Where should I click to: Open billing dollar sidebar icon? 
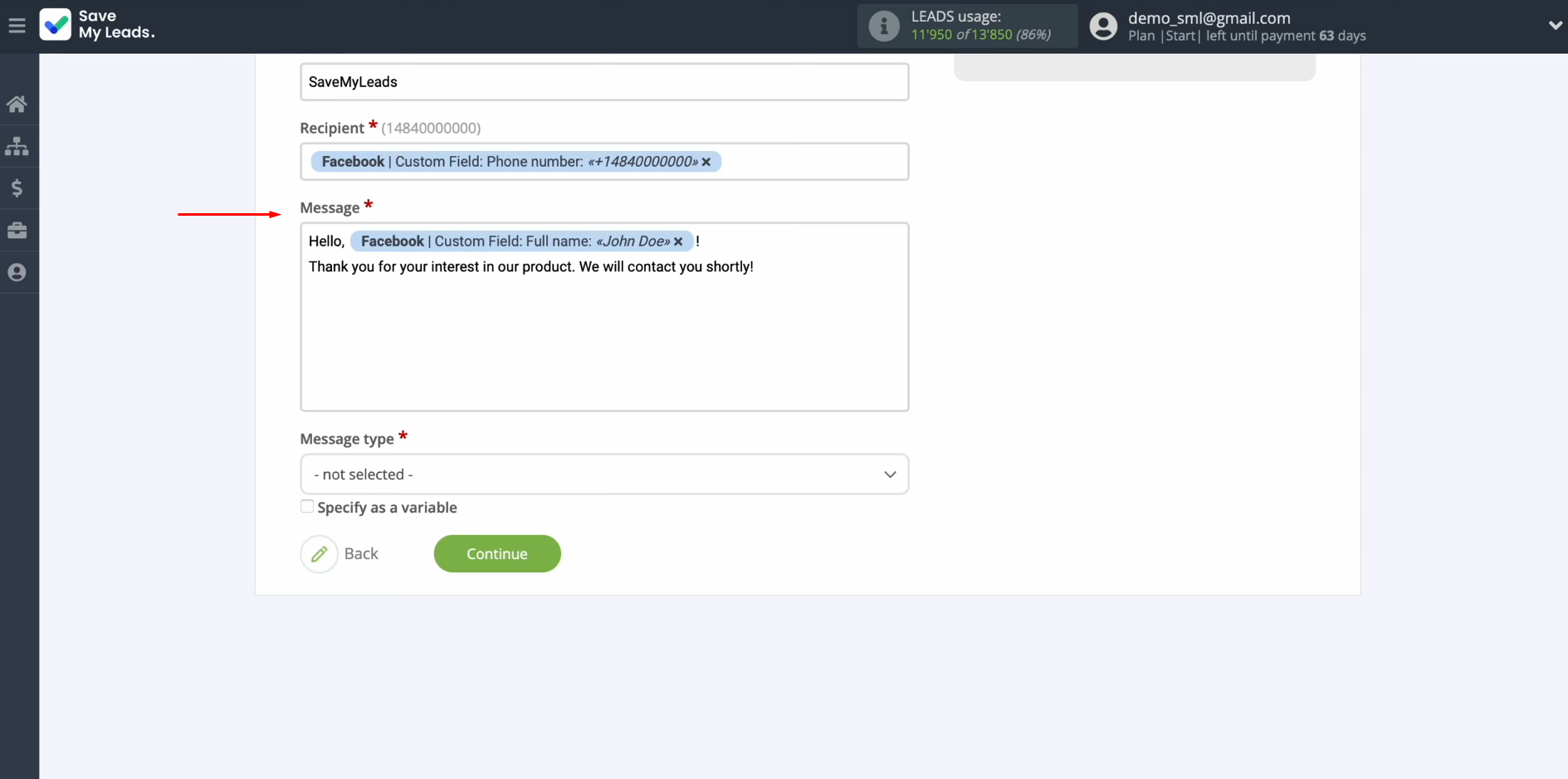17,188
